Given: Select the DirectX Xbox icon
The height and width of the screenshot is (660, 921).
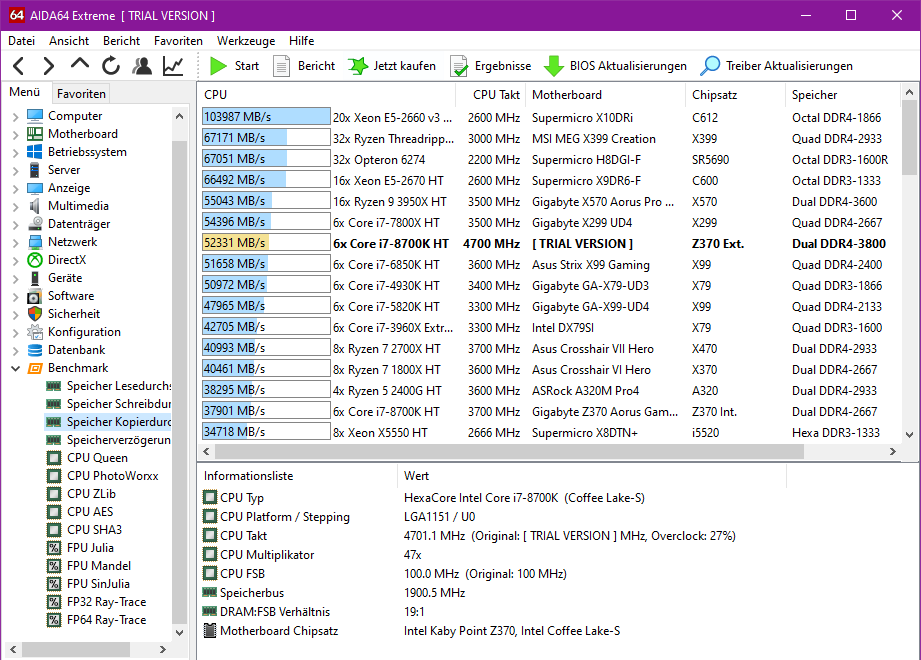Looking at the screenshot, I should pos(35,260).
